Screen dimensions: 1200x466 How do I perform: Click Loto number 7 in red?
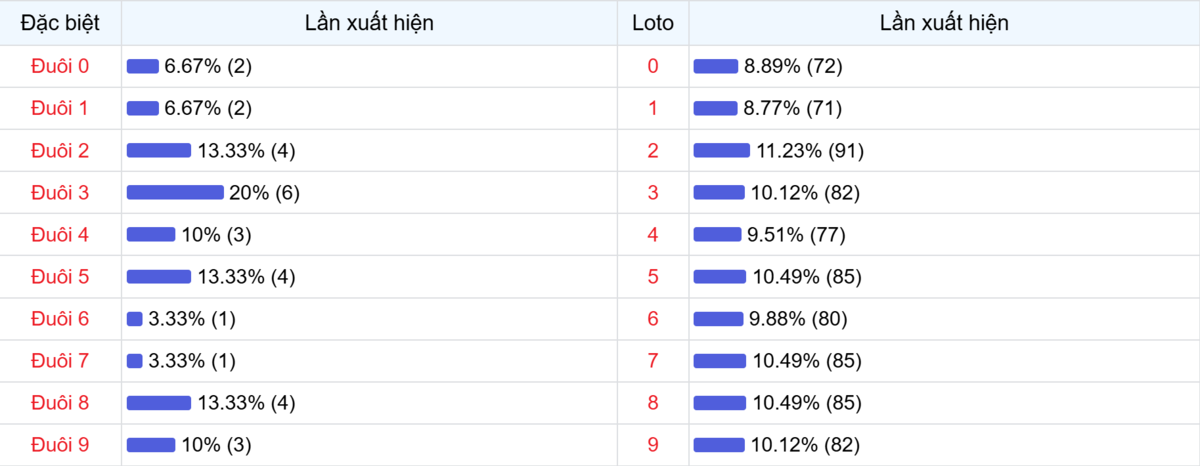tap(653, 361)
